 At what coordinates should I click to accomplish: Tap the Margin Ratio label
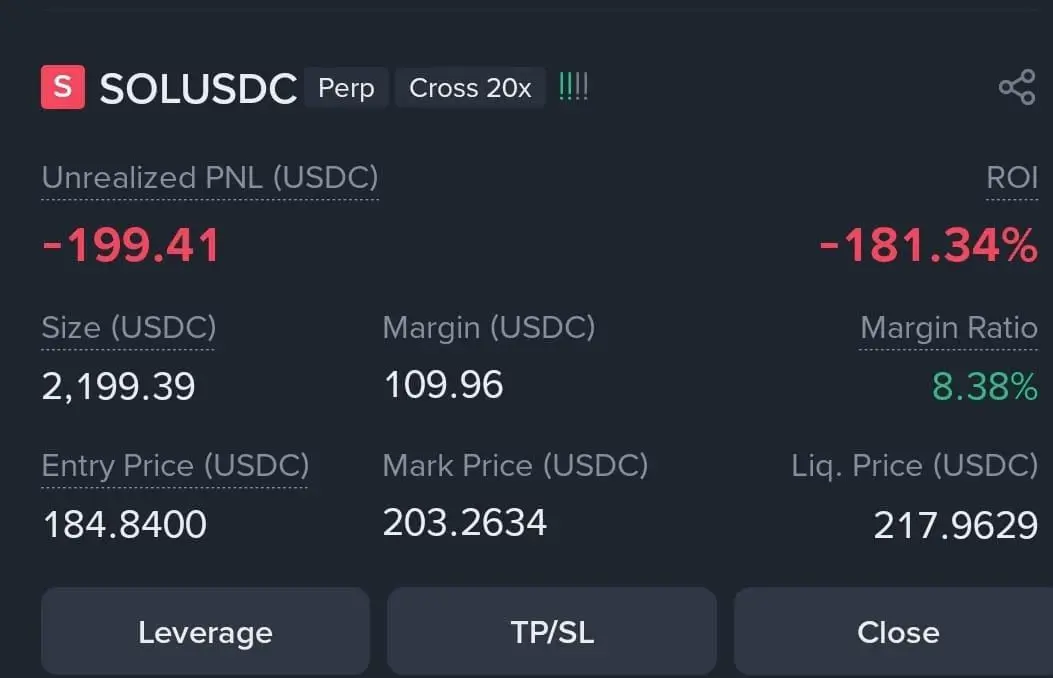click(949, 328)
